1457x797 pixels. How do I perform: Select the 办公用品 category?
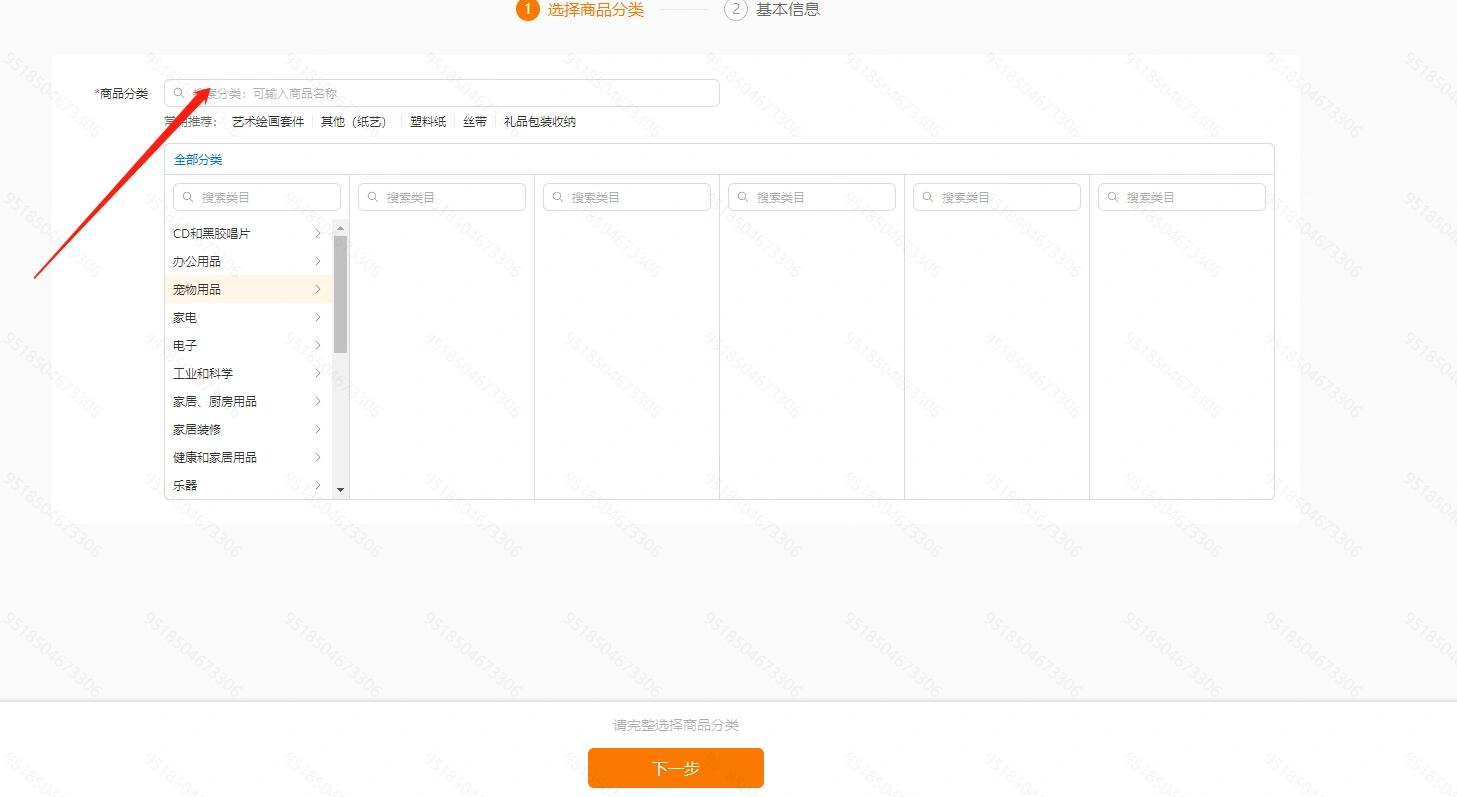click(248, 261)
